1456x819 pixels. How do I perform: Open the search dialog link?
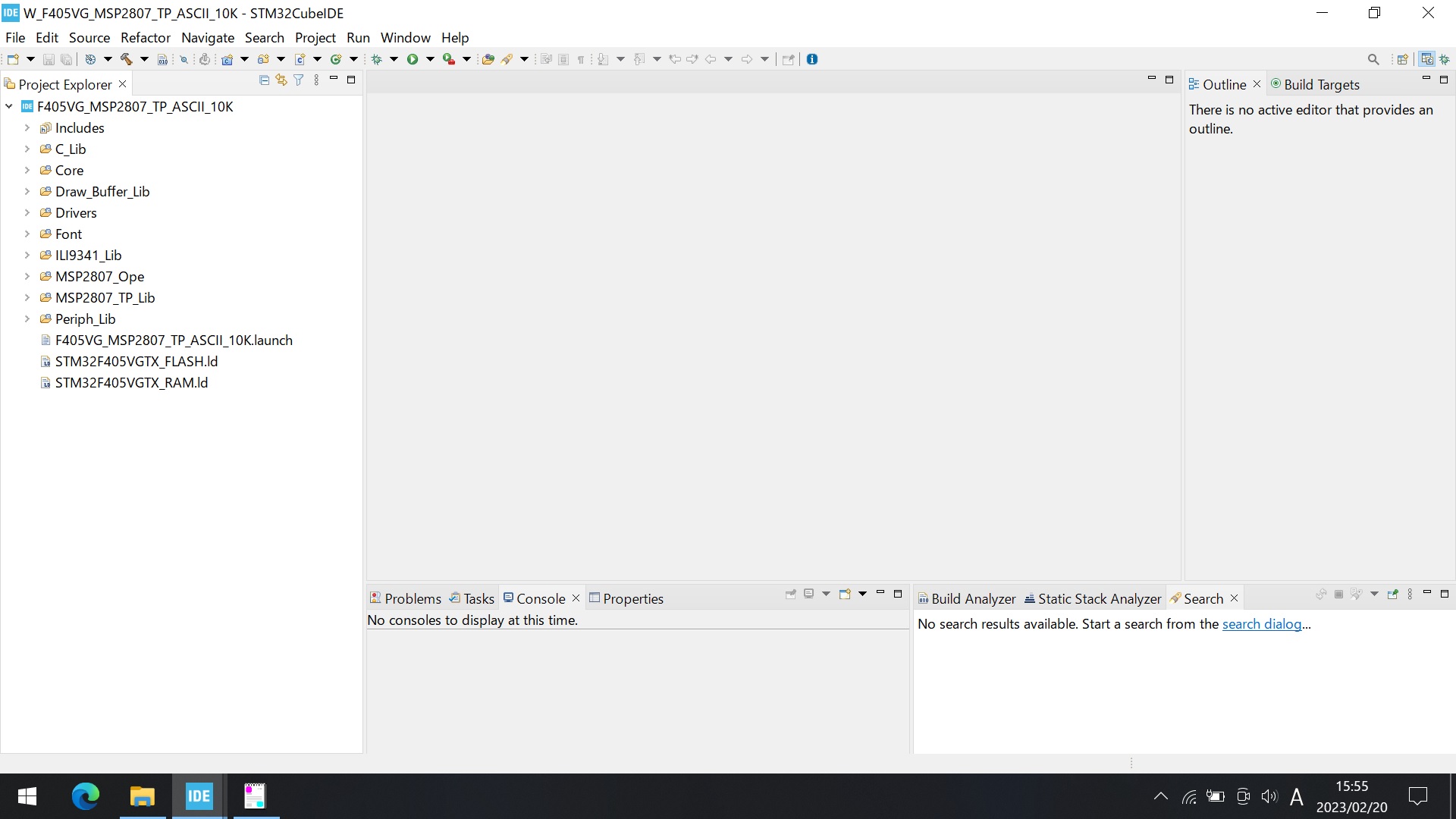pyautogui.click(x=1262, y=624)
